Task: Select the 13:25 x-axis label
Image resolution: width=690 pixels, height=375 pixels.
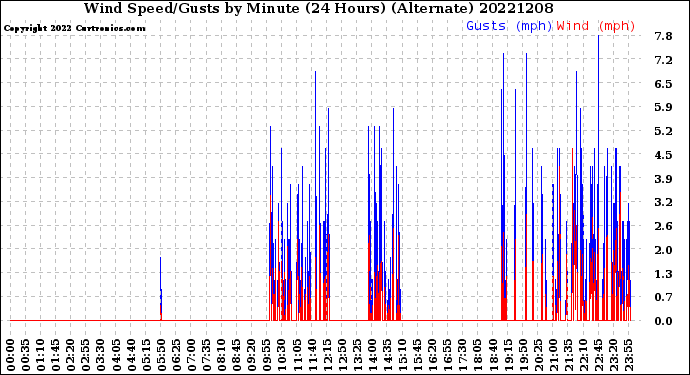Action: click(357, 355)
